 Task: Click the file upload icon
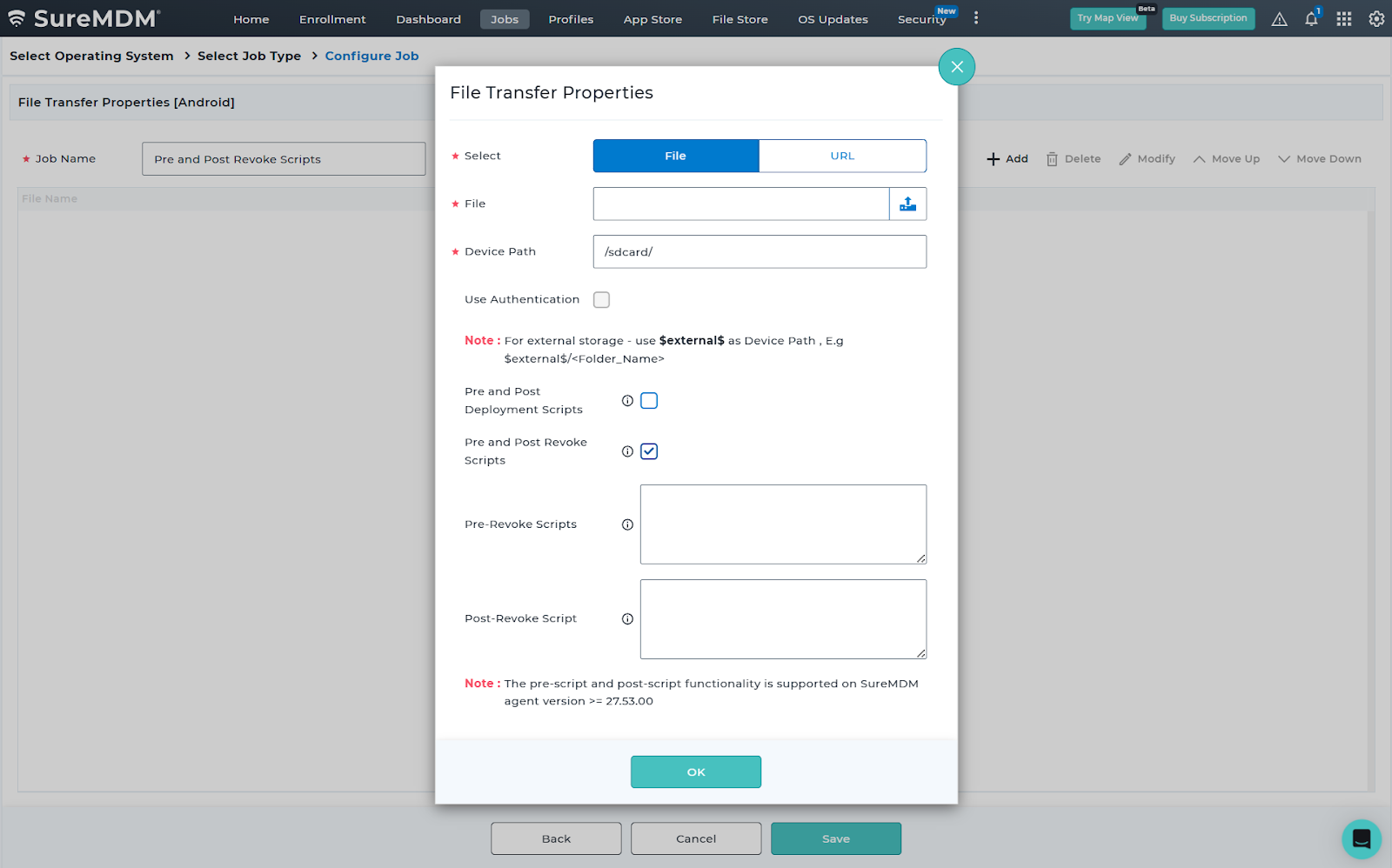coord(907,204)
